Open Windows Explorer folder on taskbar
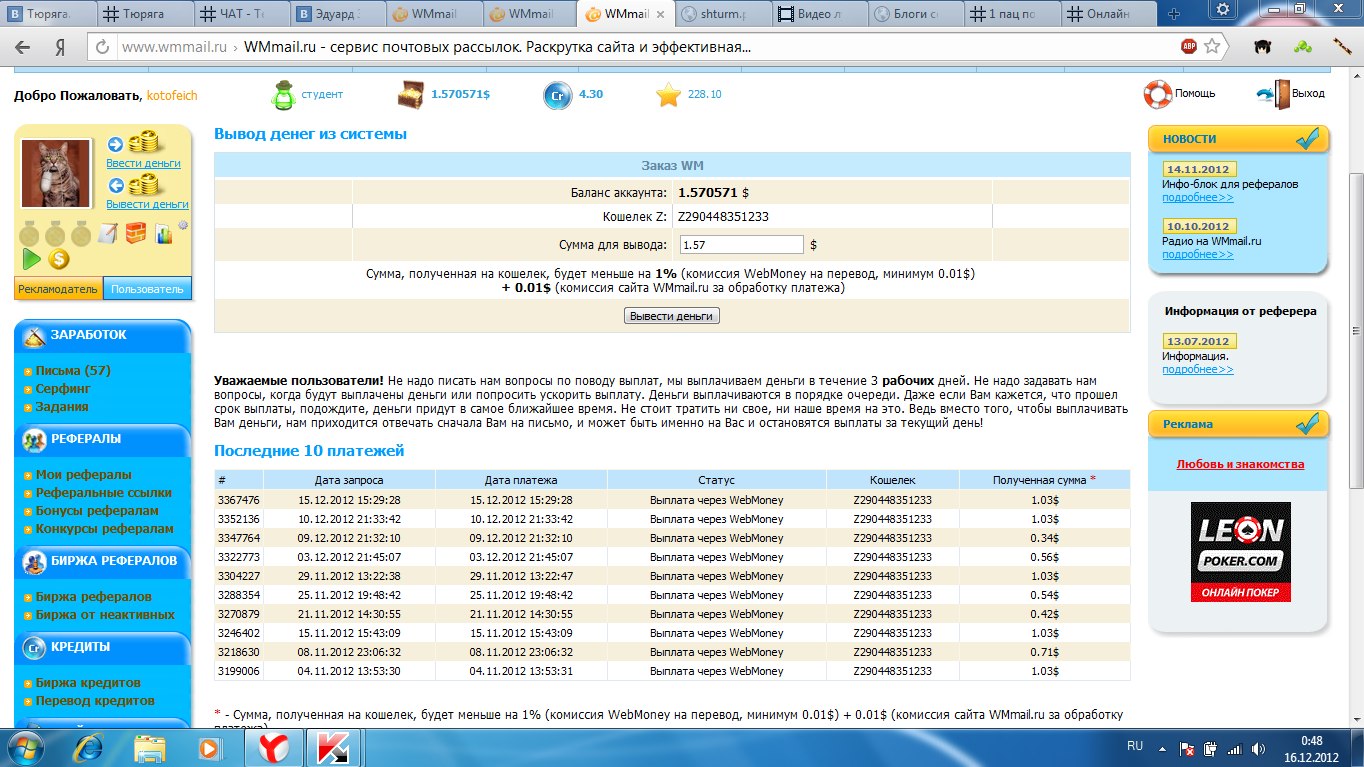The width and height of the screenshot is (1364, 767). pyautogui.click(x=150, y=747)
